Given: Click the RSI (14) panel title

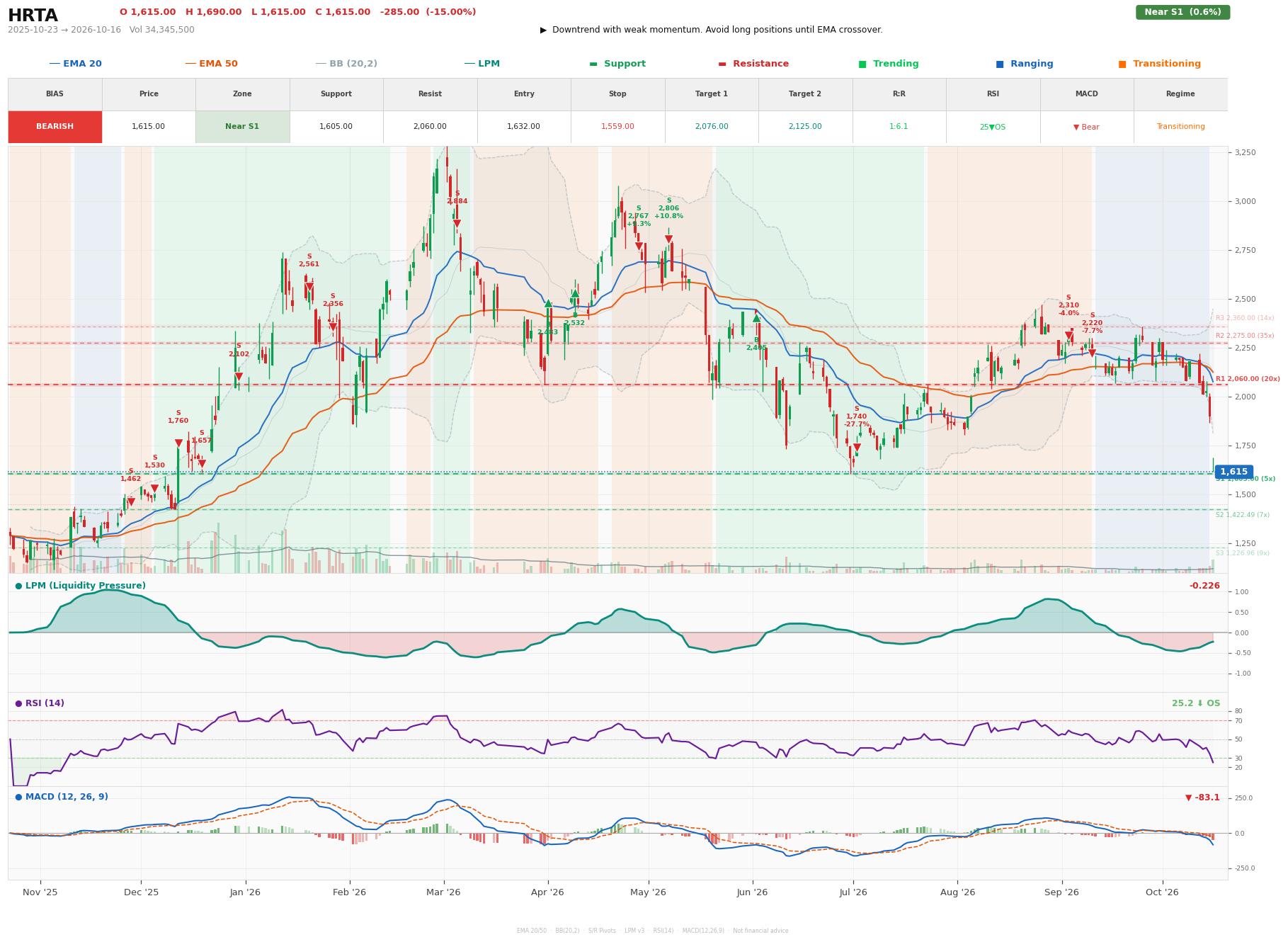Looking at the screenshot, I should (40, 703).
